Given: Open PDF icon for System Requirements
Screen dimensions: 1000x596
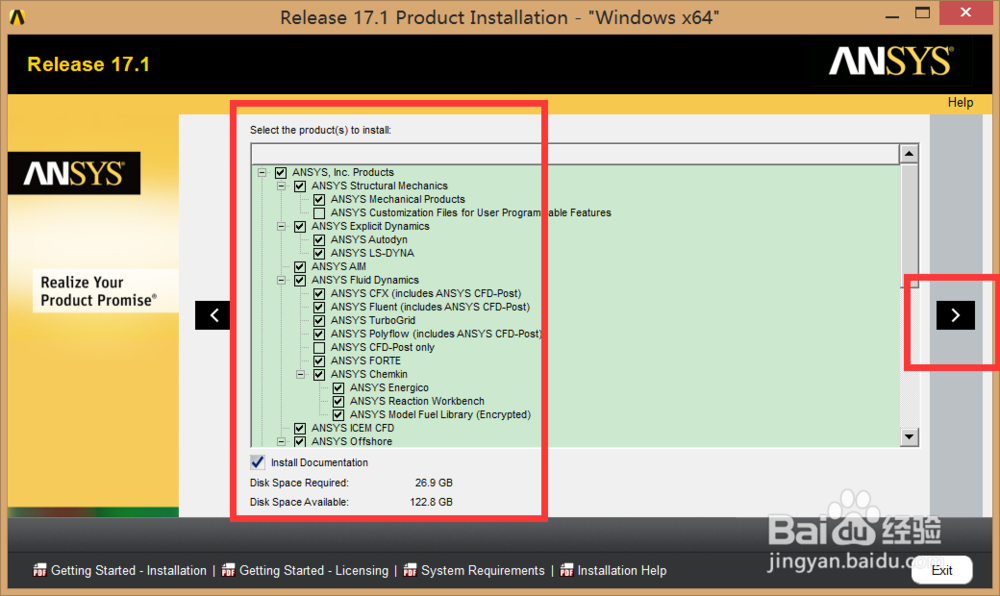Looking at the screenshot, I should [410, 570].
